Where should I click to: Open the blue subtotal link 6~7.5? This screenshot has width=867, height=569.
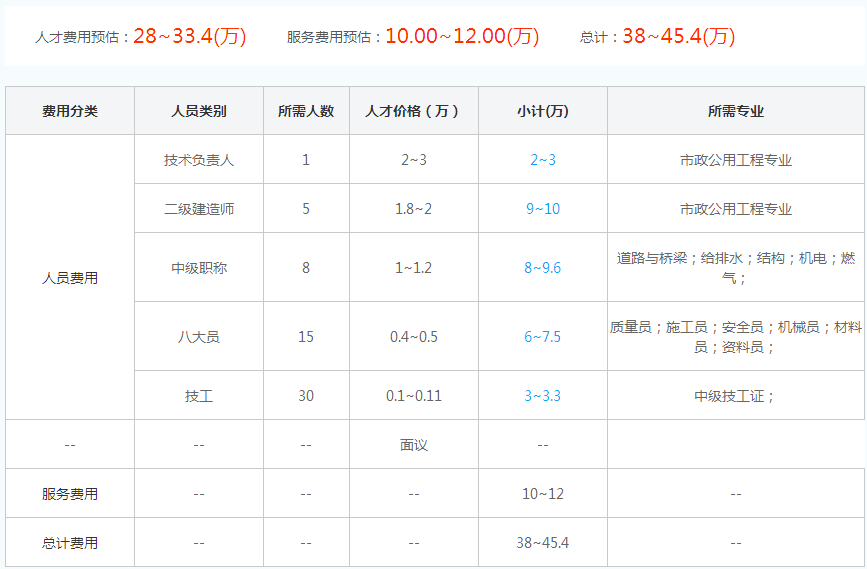point(543,336)
